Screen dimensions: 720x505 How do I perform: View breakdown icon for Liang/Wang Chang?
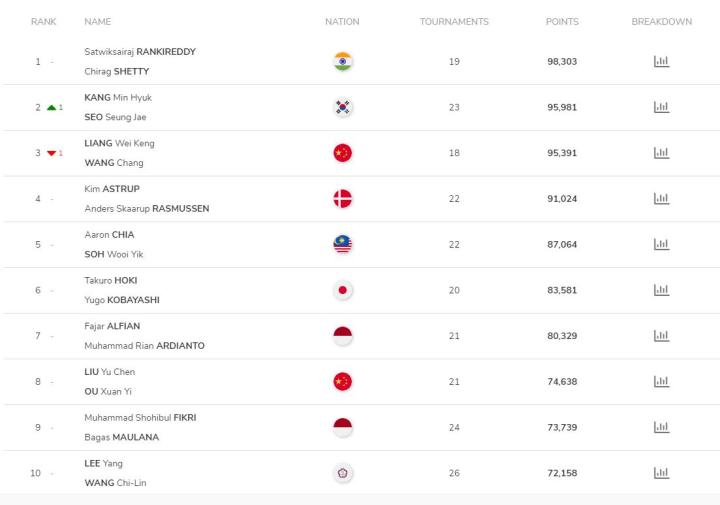click(x=661, y=153)
